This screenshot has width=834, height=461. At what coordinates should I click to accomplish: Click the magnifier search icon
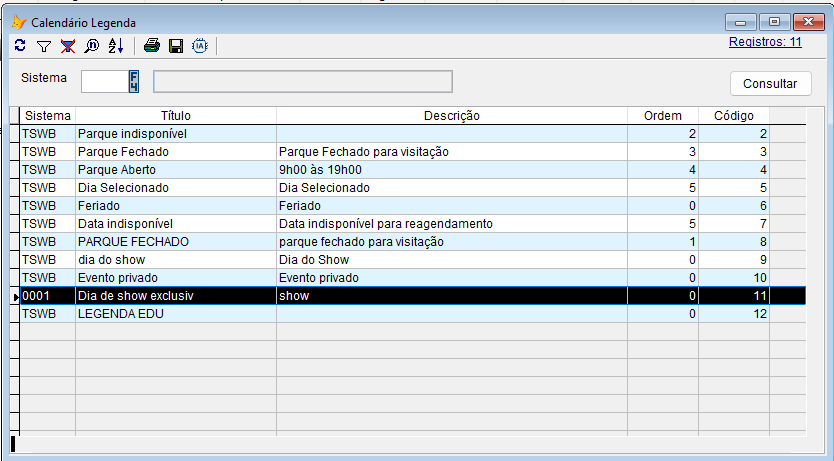(92, 46)
